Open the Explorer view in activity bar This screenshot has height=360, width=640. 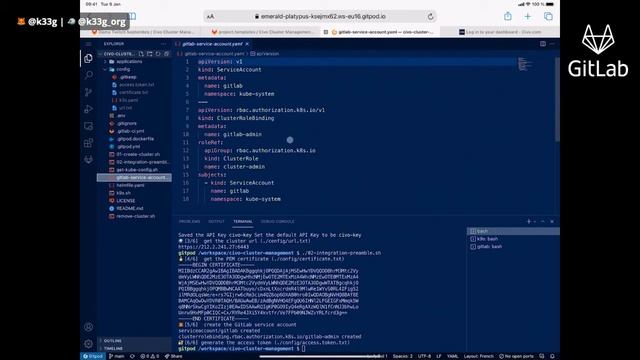tap(88, 58)
